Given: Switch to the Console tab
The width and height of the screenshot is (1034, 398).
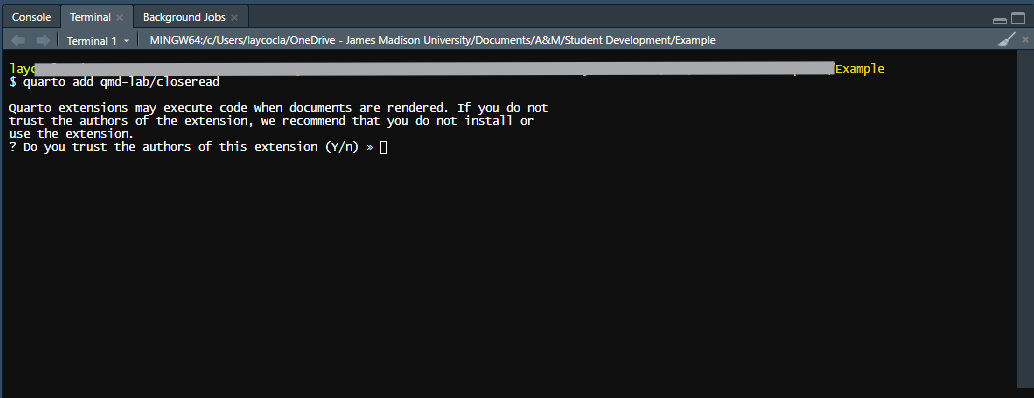Looking at the screenshot, I should [32, 17].
